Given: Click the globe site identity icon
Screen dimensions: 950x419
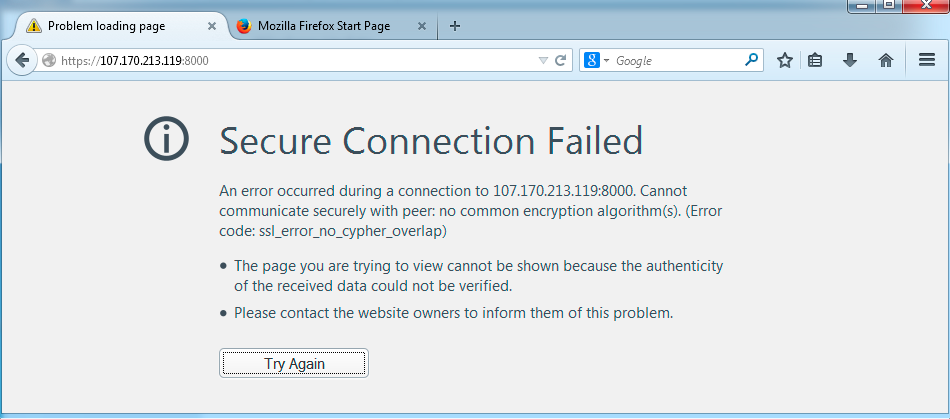Looking at the screenshot, I should point(49,61).
